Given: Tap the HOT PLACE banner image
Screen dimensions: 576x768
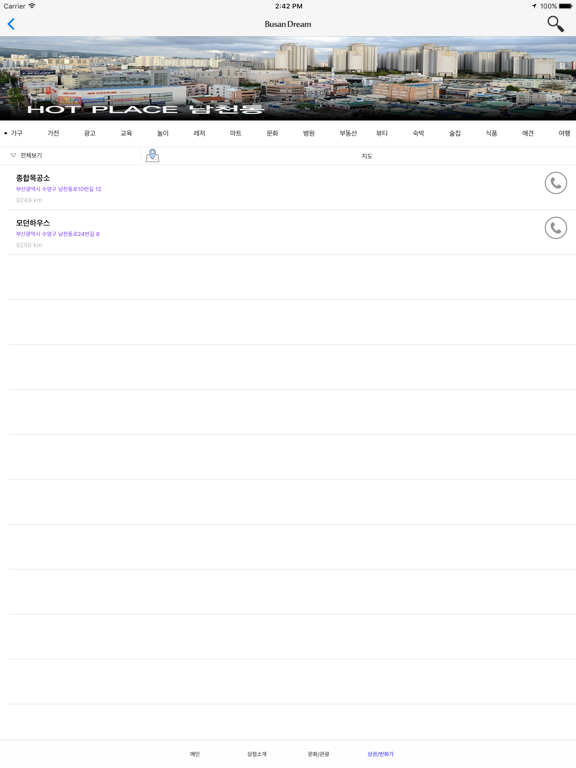Looking at the screenshot, I should click(x=288, y=78).
